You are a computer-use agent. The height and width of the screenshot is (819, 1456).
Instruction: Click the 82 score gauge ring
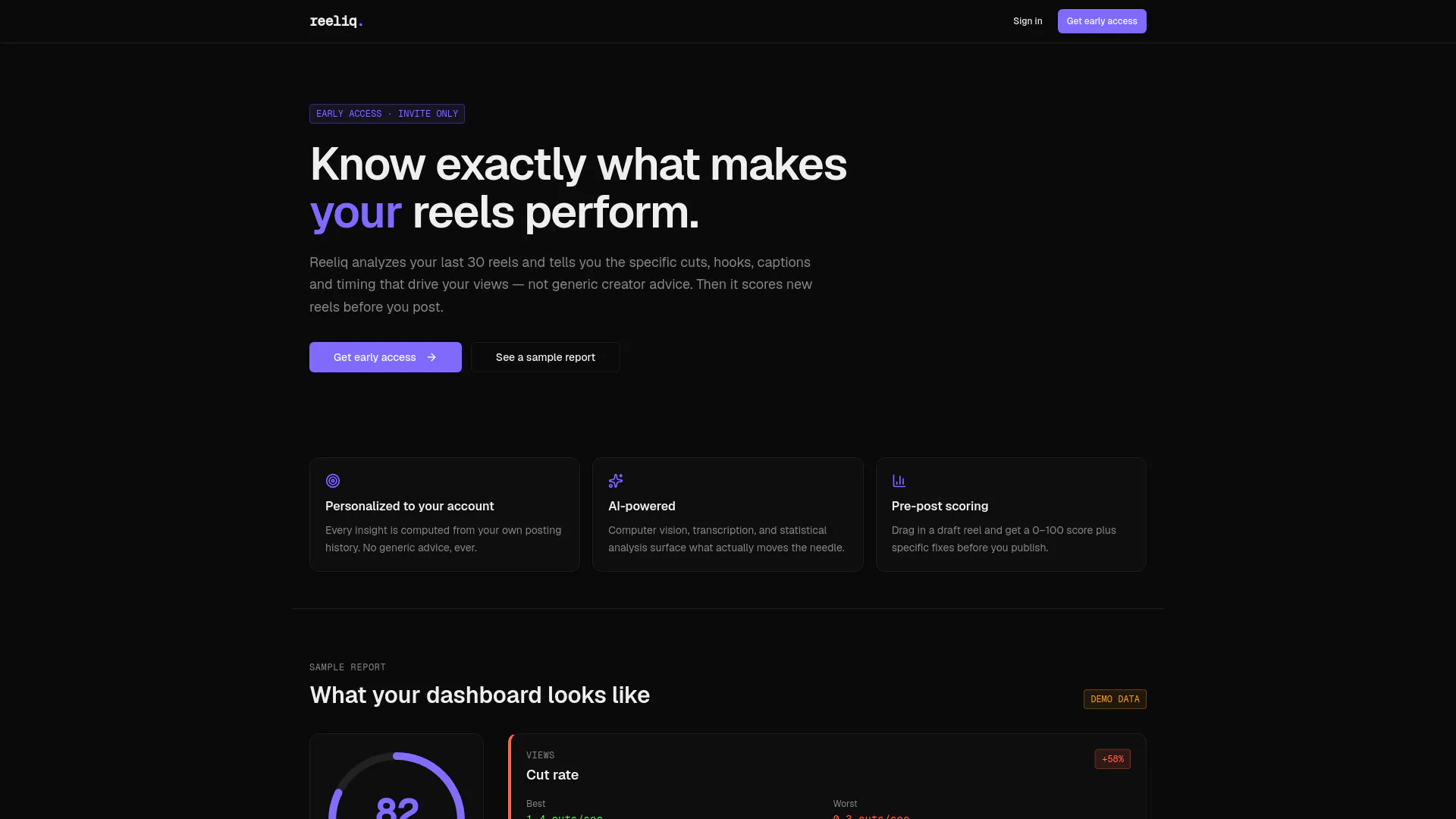tap(397, 789)
